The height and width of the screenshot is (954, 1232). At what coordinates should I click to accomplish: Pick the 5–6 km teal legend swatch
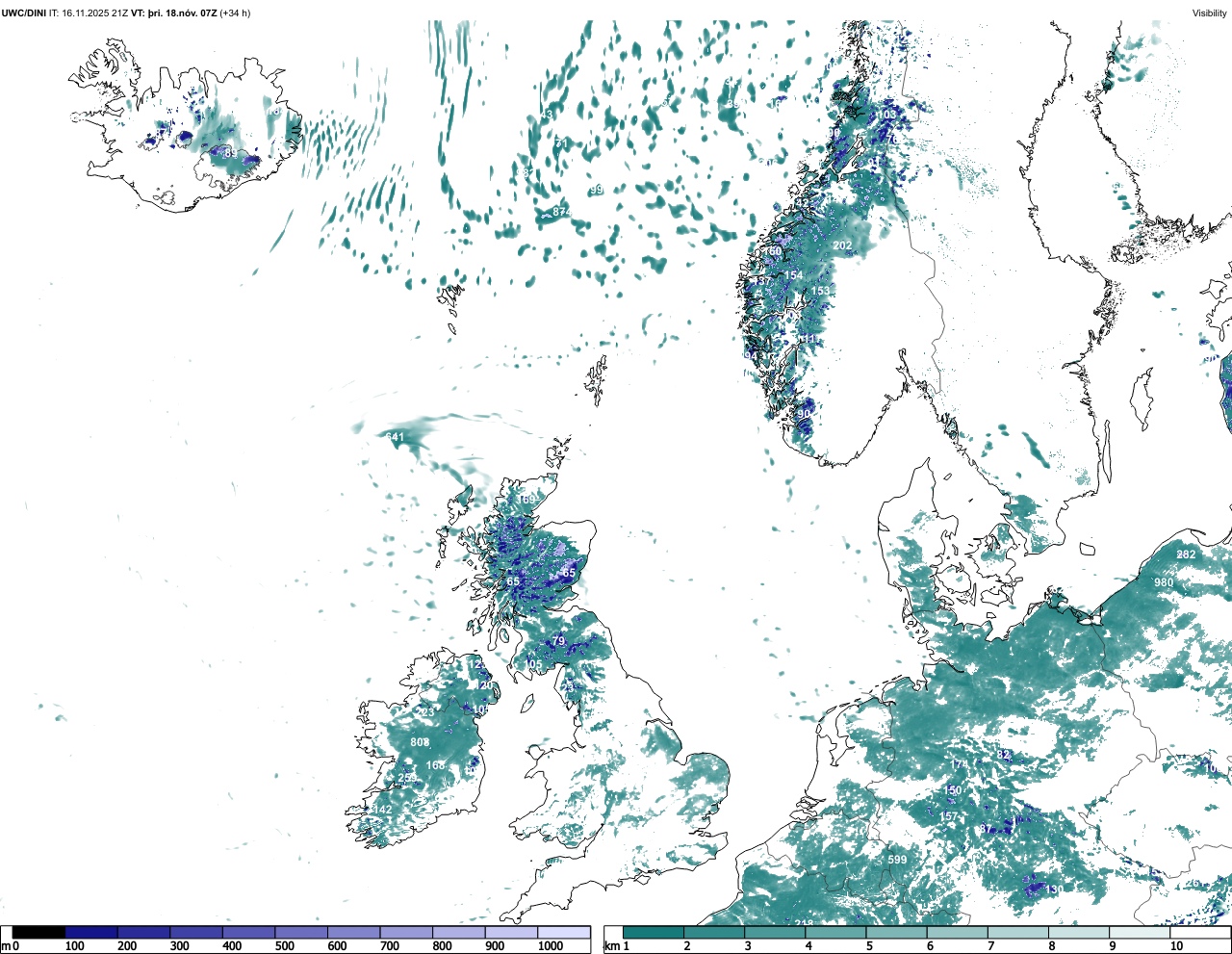(x=897, y=933)
